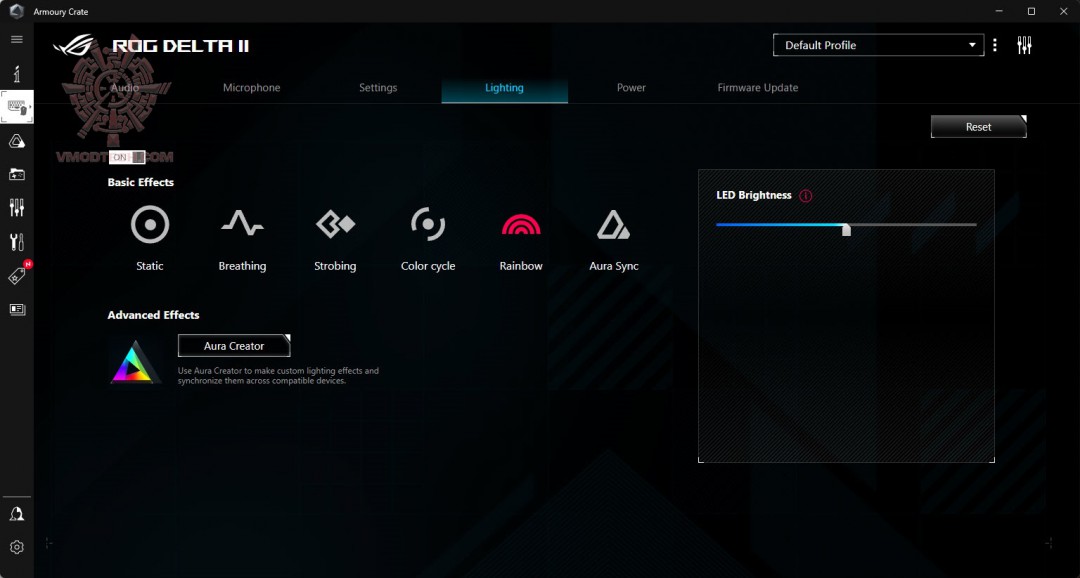Click the Aura Creator description text

(x=278, y=375)
